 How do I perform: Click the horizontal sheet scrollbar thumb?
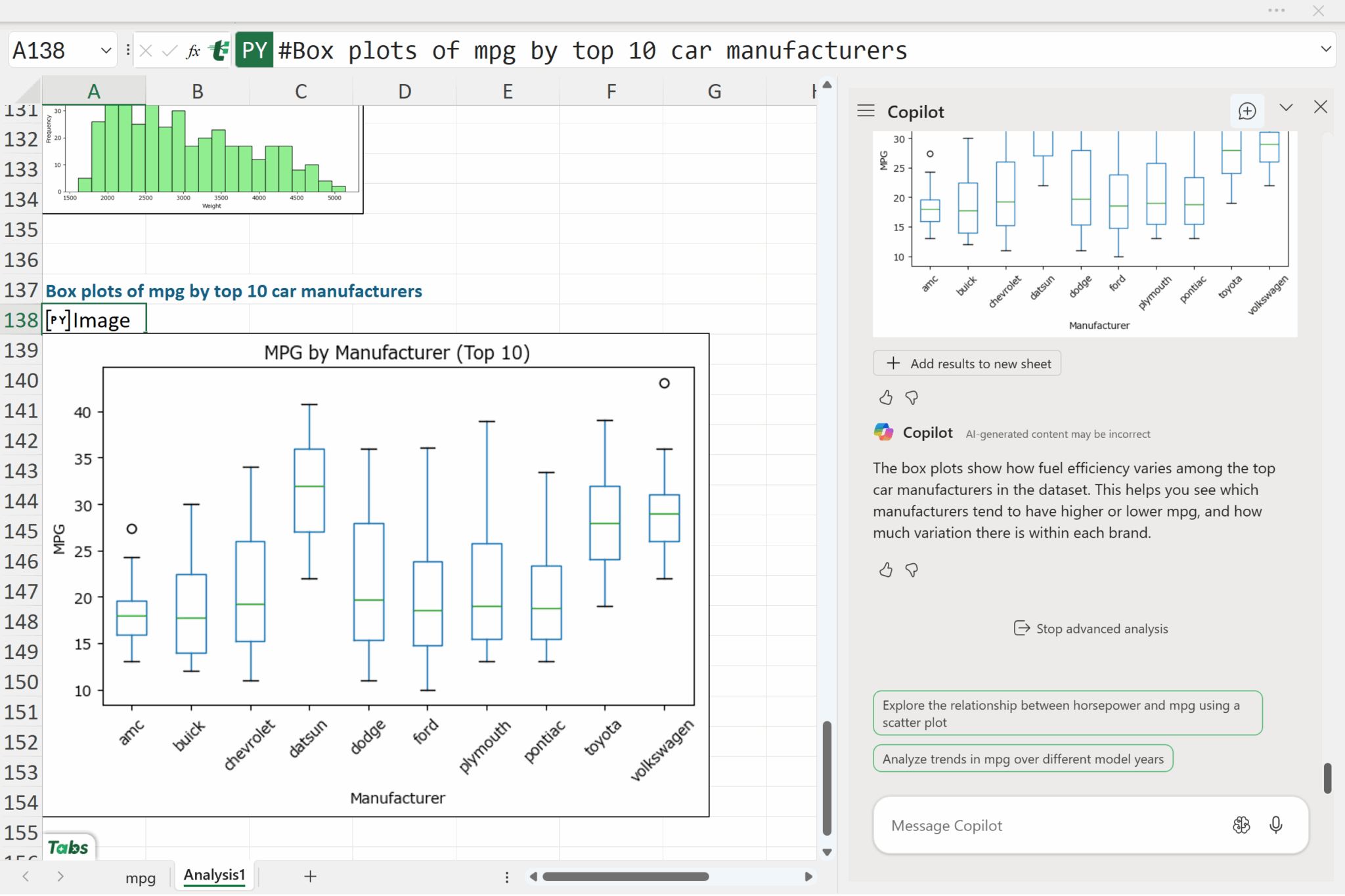[x=625, y=876]
